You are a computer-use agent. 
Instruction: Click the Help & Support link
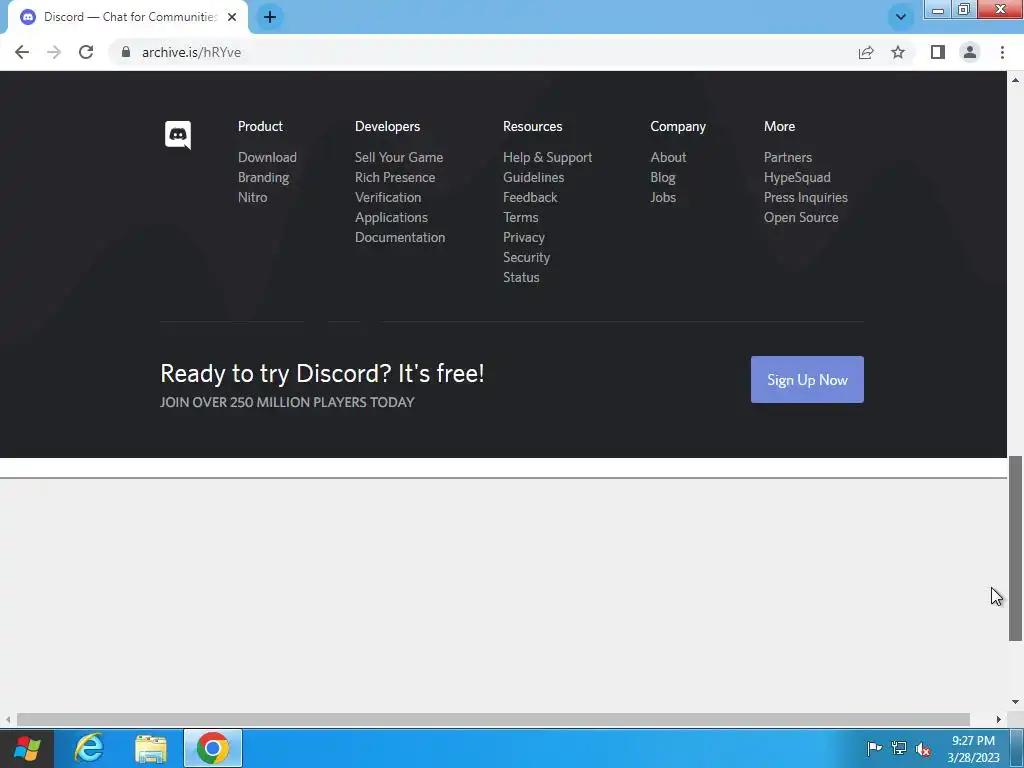pos(547,157)
